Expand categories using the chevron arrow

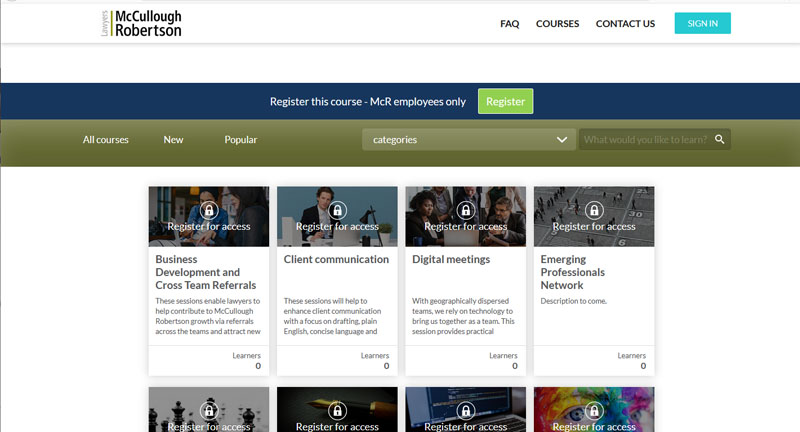[562, 140]
